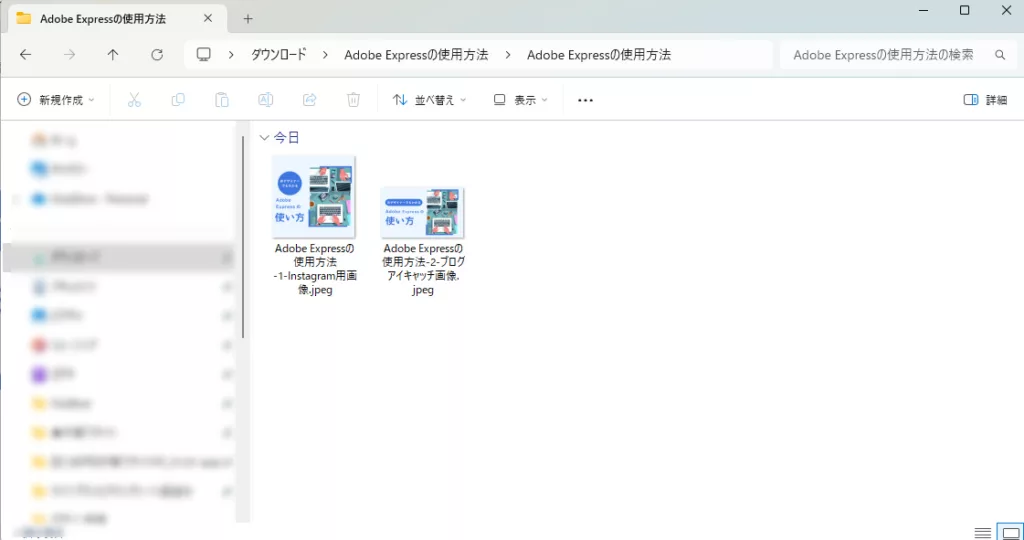This screenshot has height=540, width=1024.
Task: Select the ブログアイキャッチ画像.jpeg thumbnail
Action: pos(423,212)
